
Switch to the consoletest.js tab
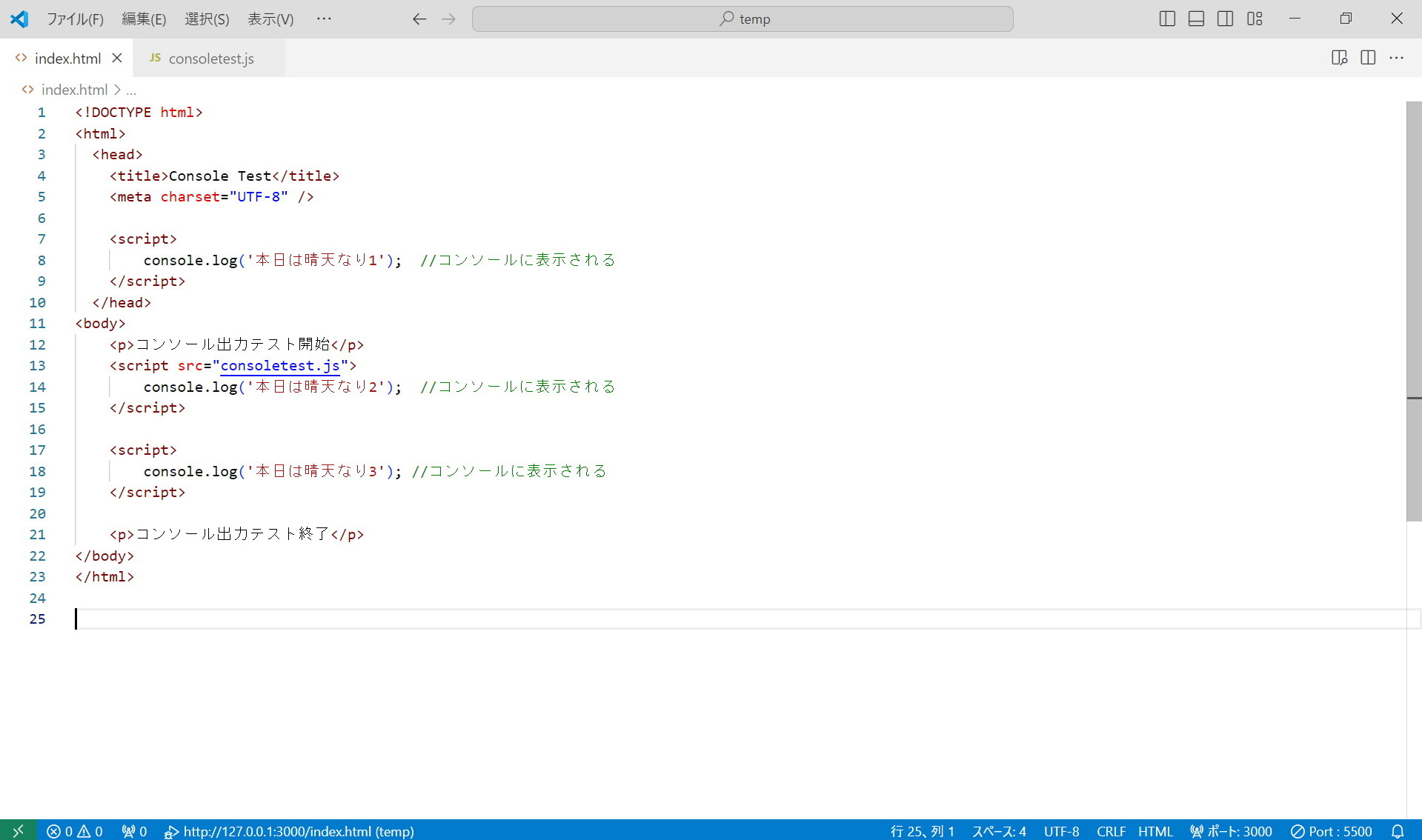click(210, 59)
